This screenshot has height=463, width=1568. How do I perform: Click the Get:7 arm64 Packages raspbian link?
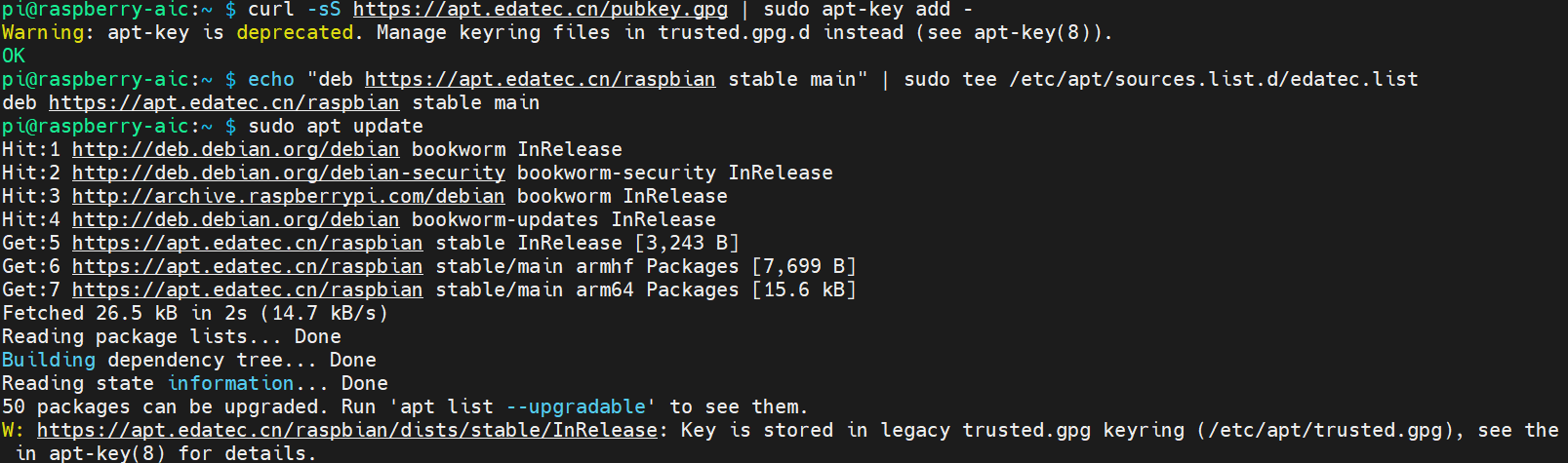coord(247,290)
